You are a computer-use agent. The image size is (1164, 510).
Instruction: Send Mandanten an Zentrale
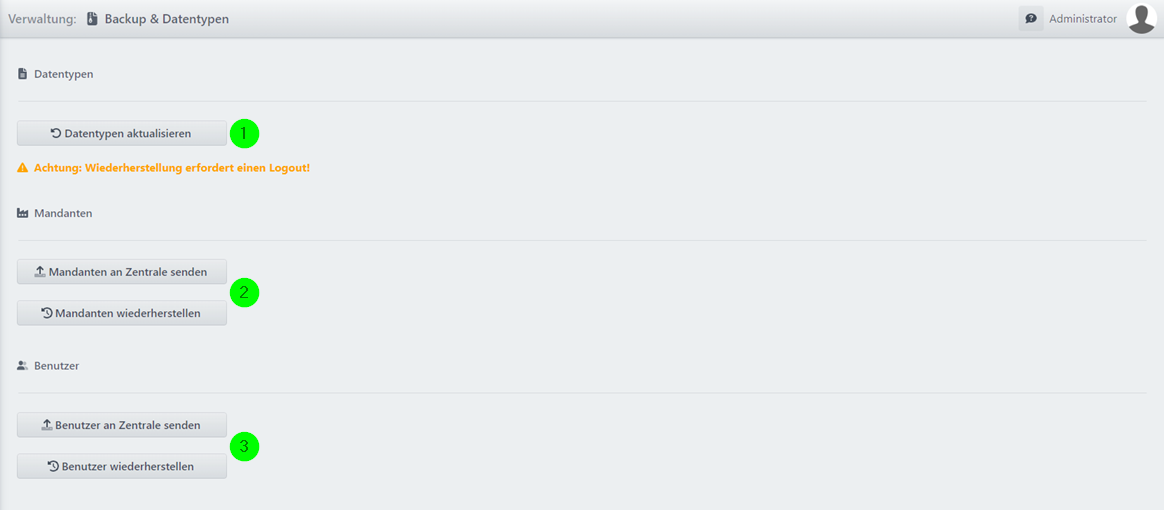tap(122, 272)
